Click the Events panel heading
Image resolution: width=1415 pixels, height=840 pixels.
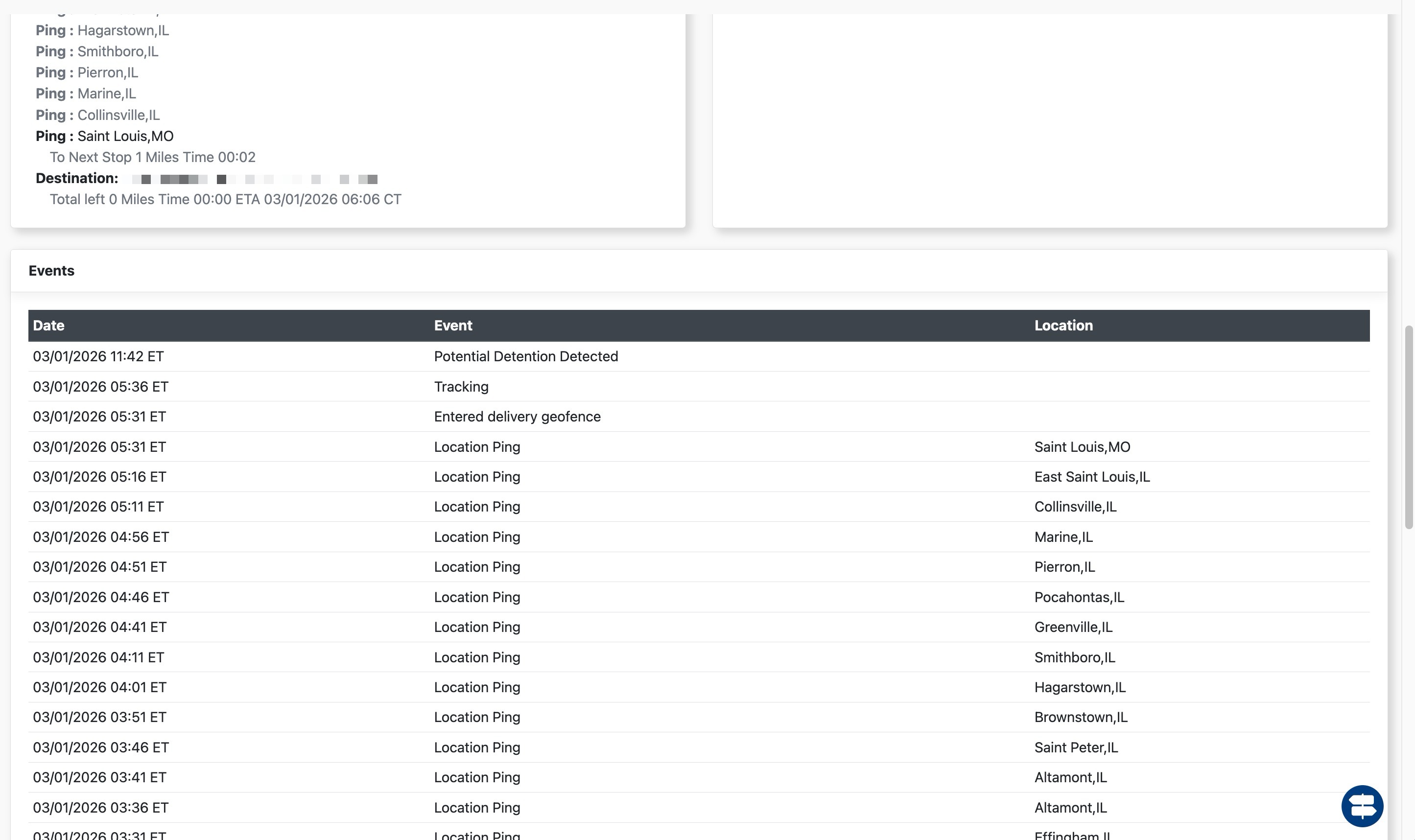coord(51,271)
